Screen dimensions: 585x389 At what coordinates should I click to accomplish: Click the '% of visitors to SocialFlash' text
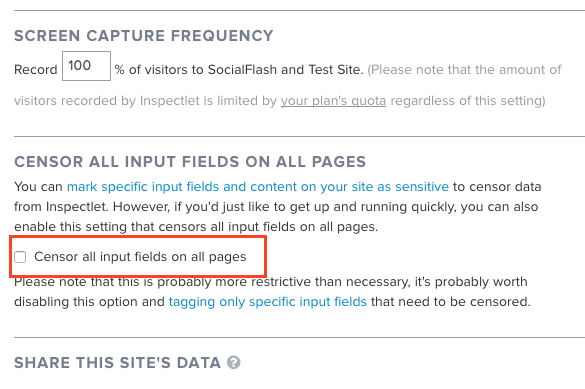point(239,70)
